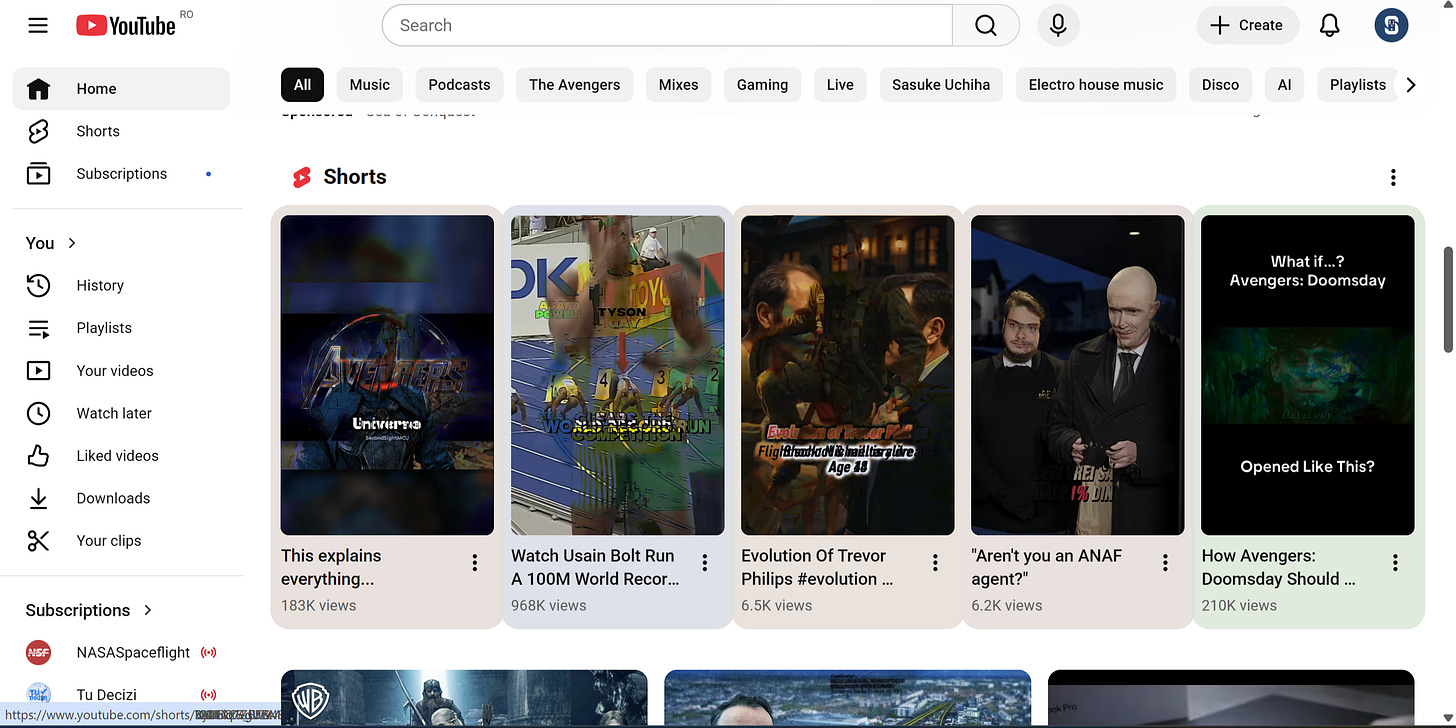This screenshot has width=1456, height=728.
Task: Play the Usain Bolt race thumbnail
Action: (617, 375)
